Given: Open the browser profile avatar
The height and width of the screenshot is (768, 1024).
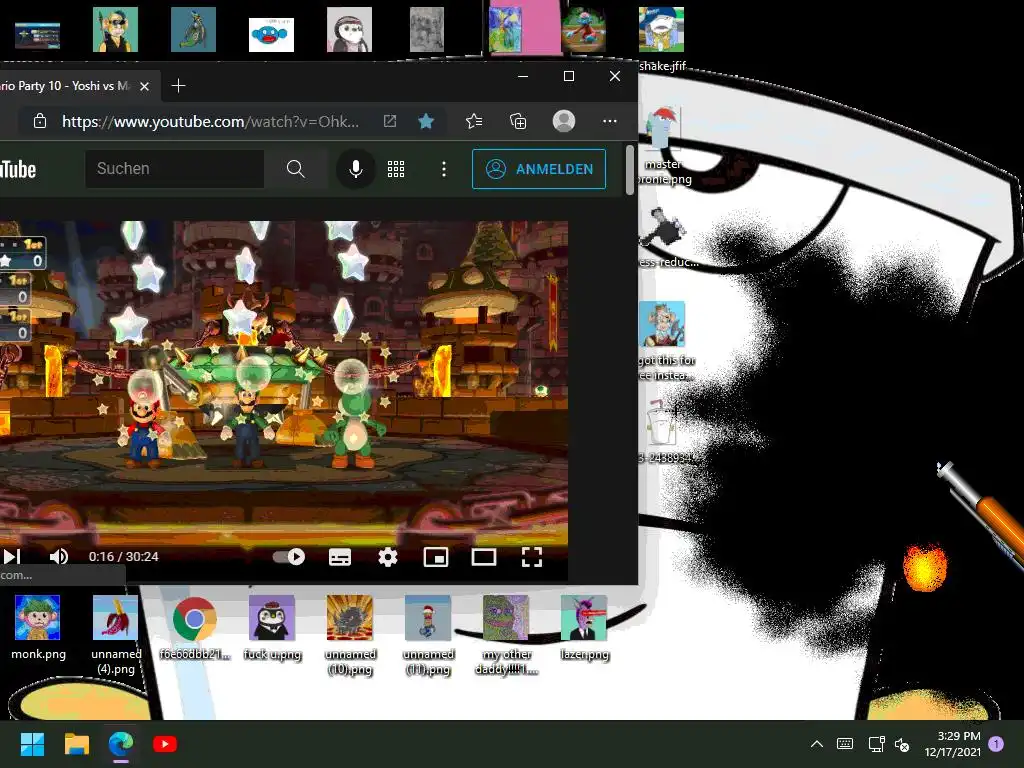Looking at the screenshot, I should coord(564,121).
